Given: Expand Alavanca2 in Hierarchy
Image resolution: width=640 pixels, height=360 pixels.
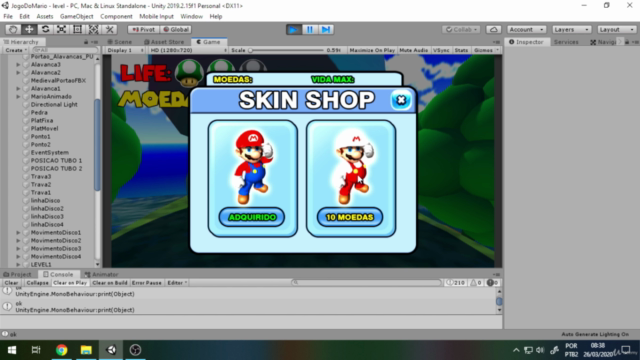Looking at the screenshot, I should pyautogui.click(x=18, y=73).
